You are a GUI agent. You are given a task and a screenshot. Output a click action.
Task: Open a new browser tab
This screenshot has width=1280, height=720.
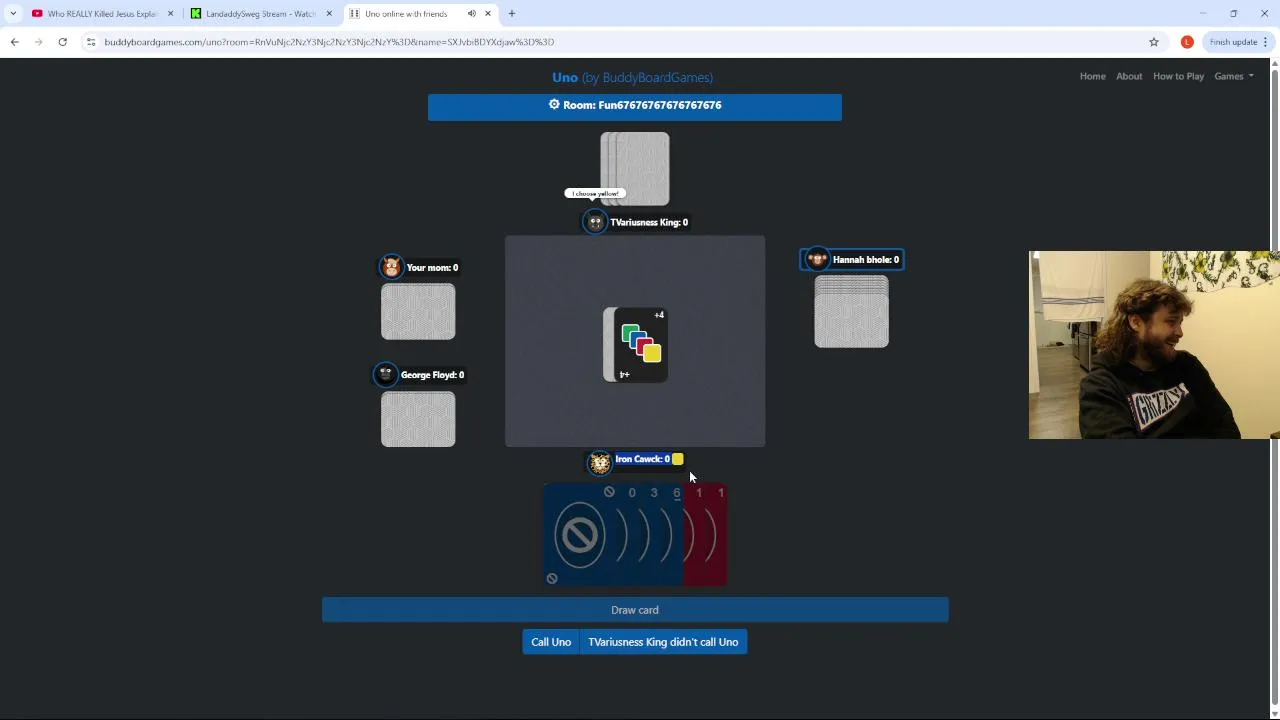pyautogui.click(x=512, y=14)
